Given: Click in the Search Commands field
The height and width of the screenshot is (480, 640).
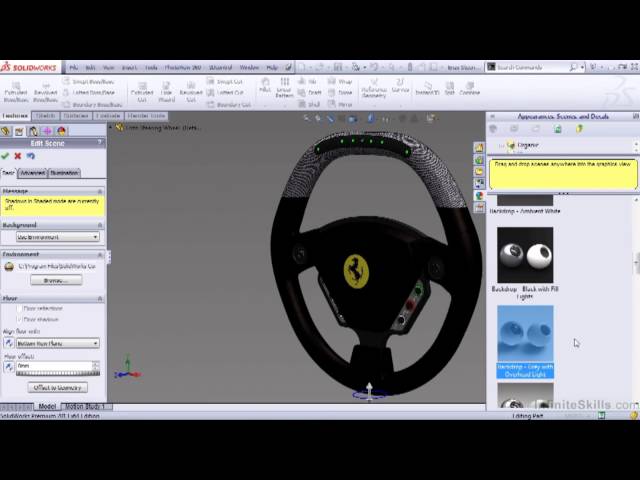Looking at the screenshot, I should pos(533,67).
